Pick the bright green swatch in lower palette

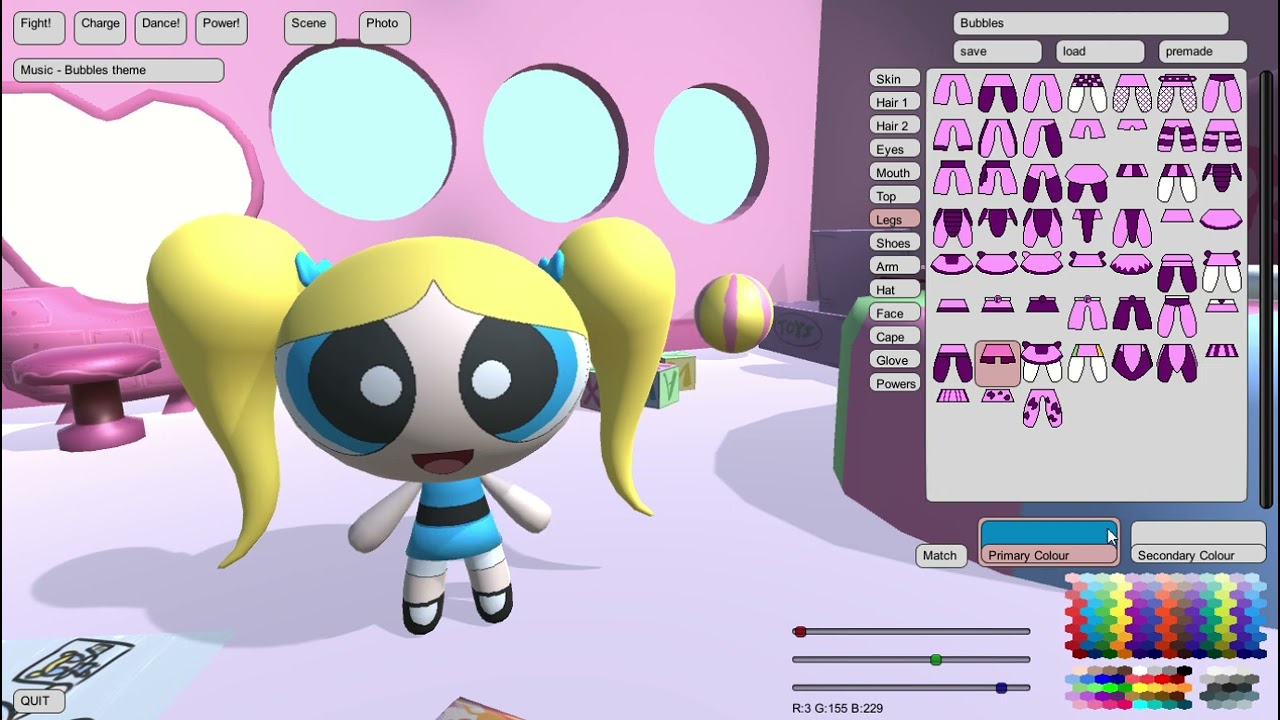coord(1110,687)
